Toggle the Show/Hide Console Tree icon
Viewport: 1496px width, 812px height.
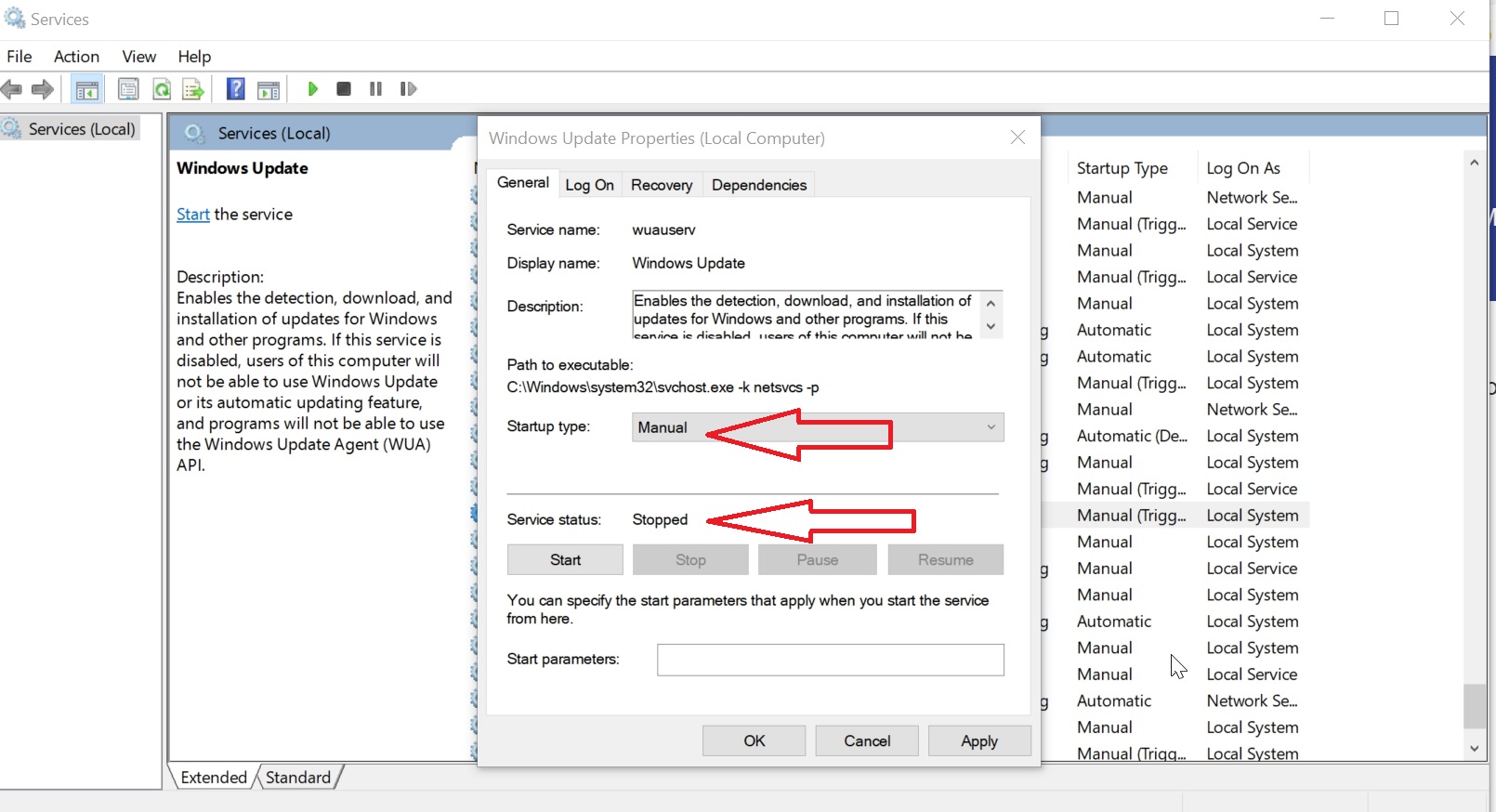pyautogui.click(x=87, y=89)
